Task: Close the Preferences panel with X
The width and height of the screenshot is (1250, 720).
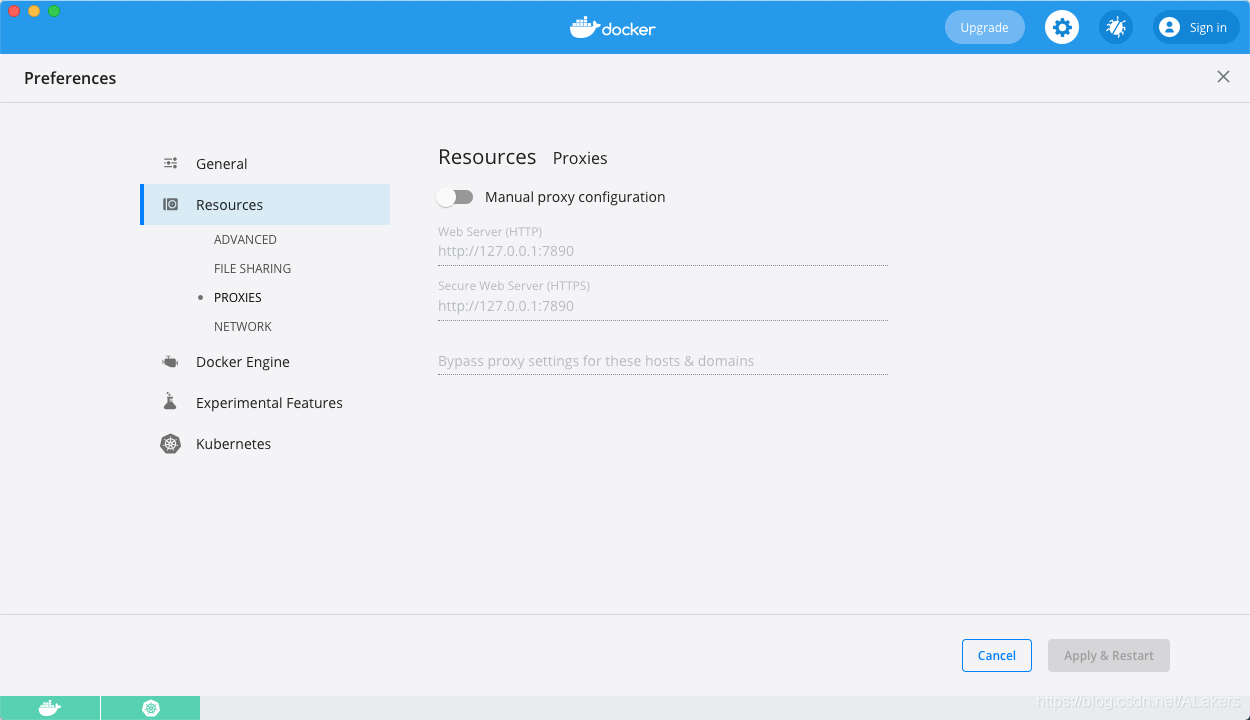Action: (1223, 77)
